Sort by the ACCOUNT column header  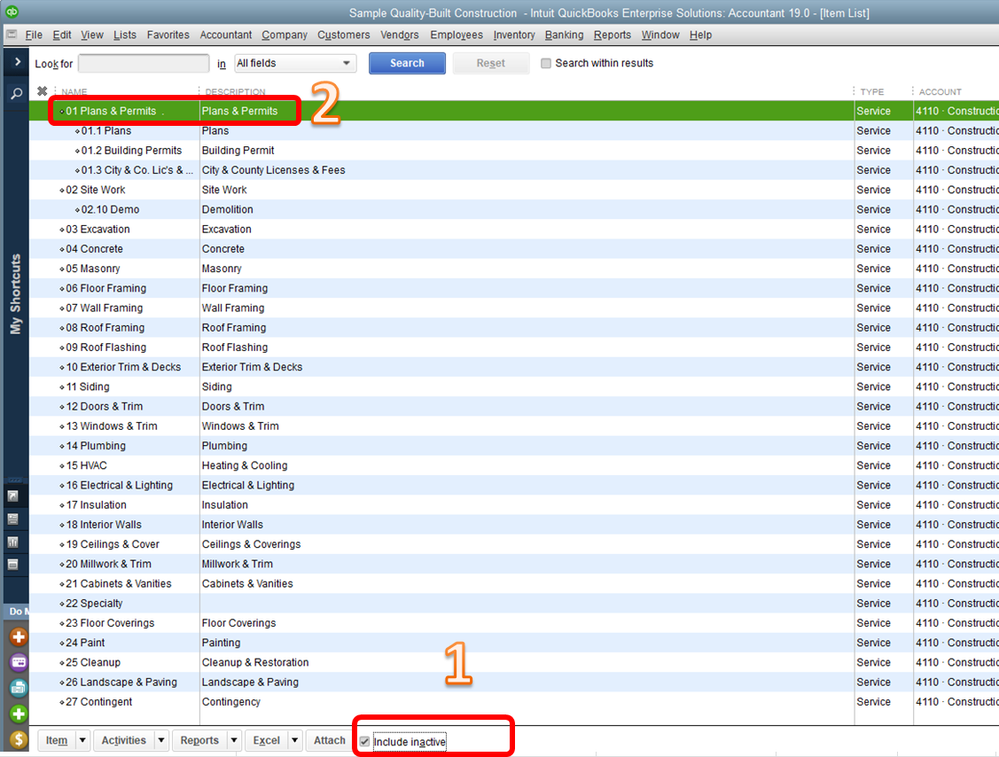click(x=940, y=92)
